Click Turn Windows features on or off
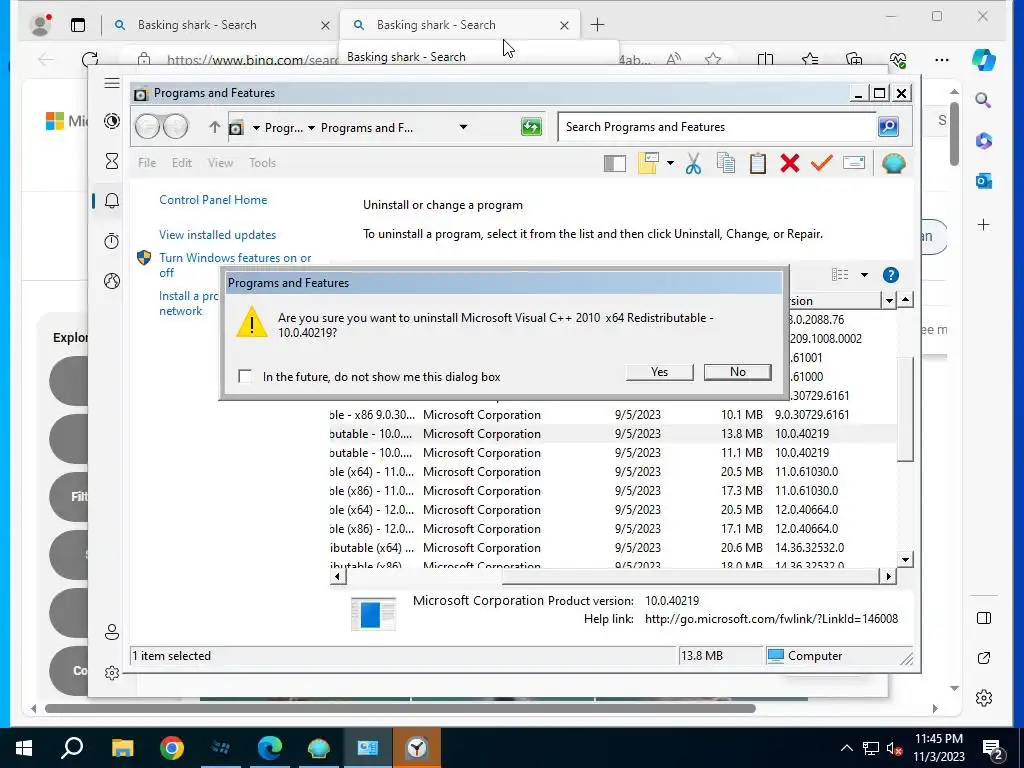Image resolution: width=1024 pixels, height=768 pixels. (x=235, y=265)
